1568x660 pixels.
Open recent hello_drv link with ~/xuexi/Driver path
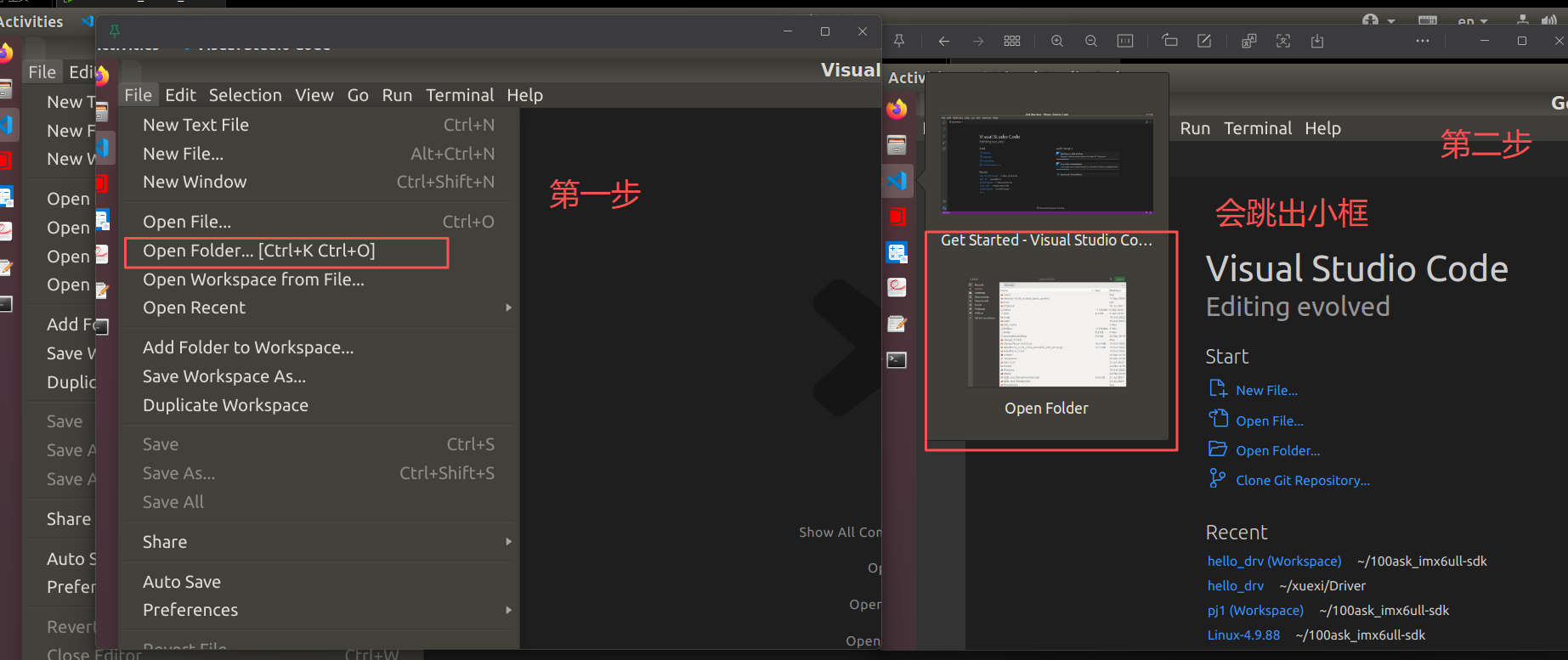tap(1236, 586)
